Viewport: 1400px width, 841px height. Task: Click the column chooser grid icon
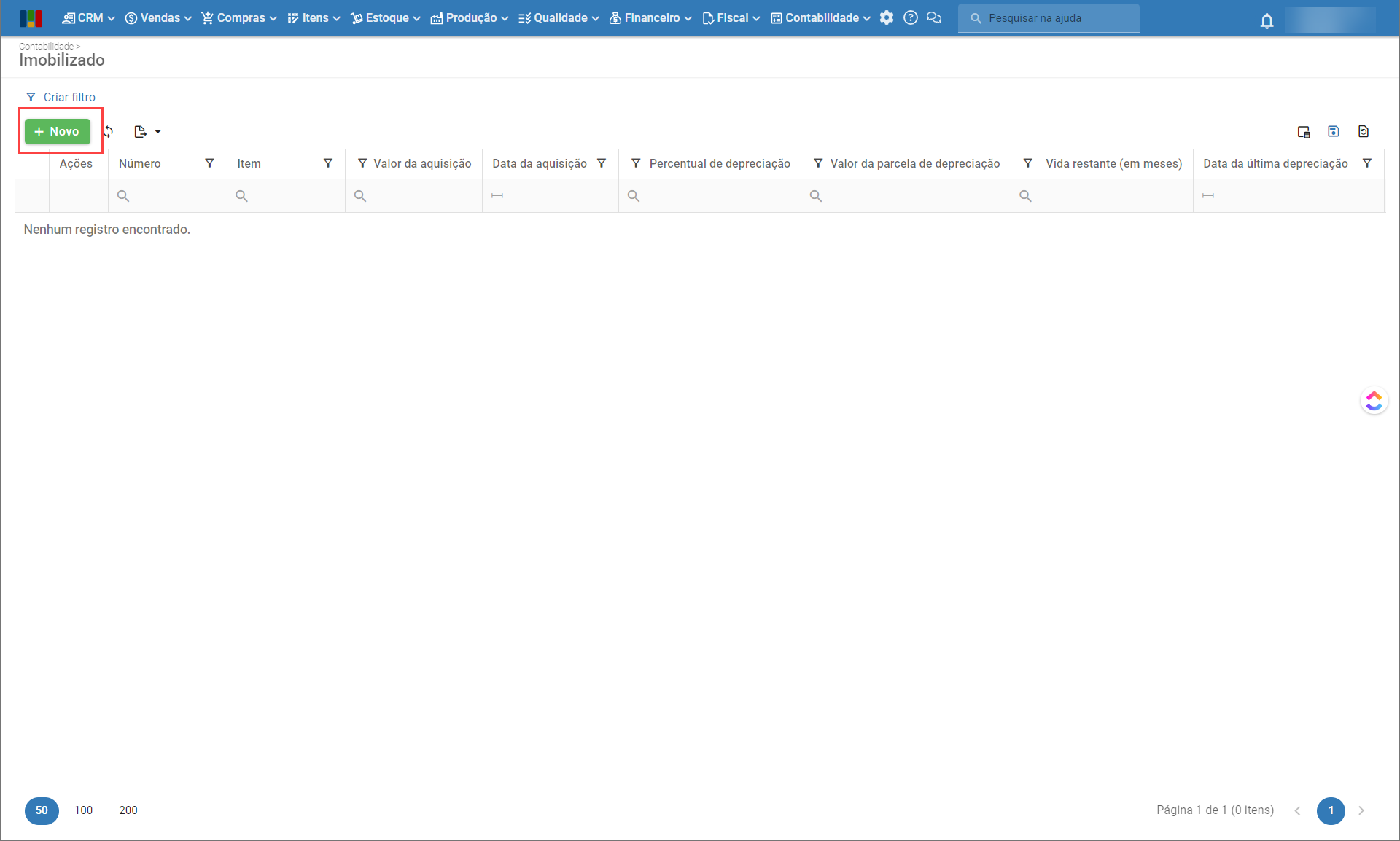click(1304, 132)
